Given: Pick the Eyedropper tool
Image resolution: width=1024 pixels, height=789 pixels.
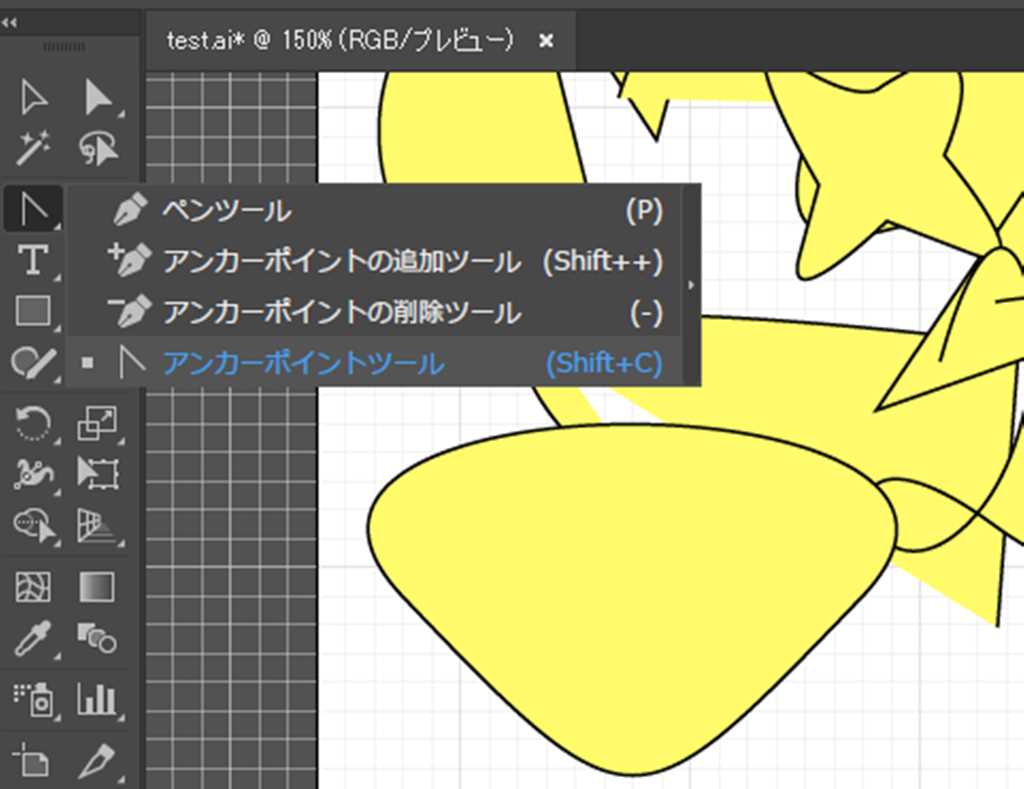Looking at the screenshot, I should [33, 638].
